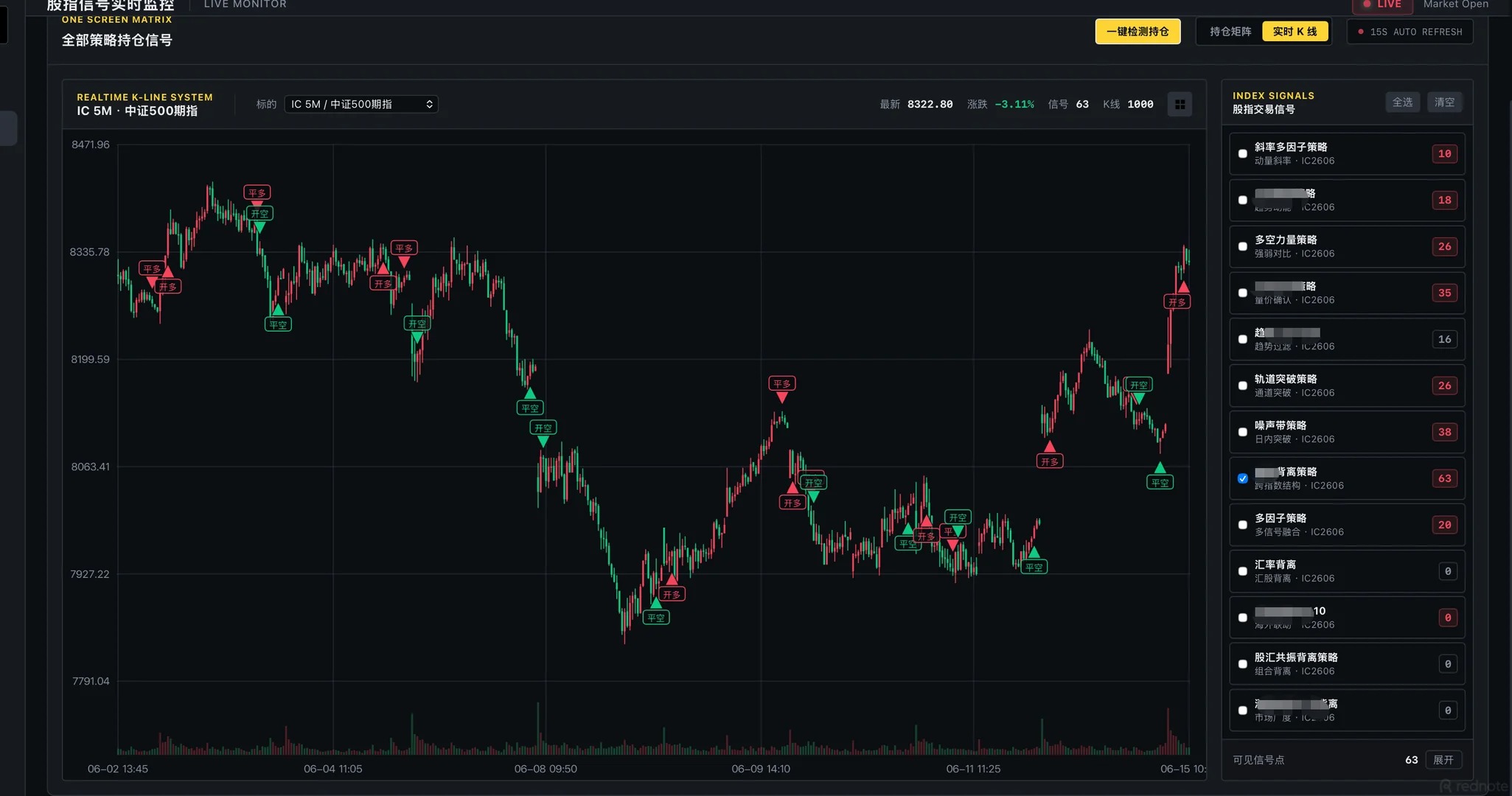
Task: Click the 一键检测持仓 button
Action: coord(1138,32)
